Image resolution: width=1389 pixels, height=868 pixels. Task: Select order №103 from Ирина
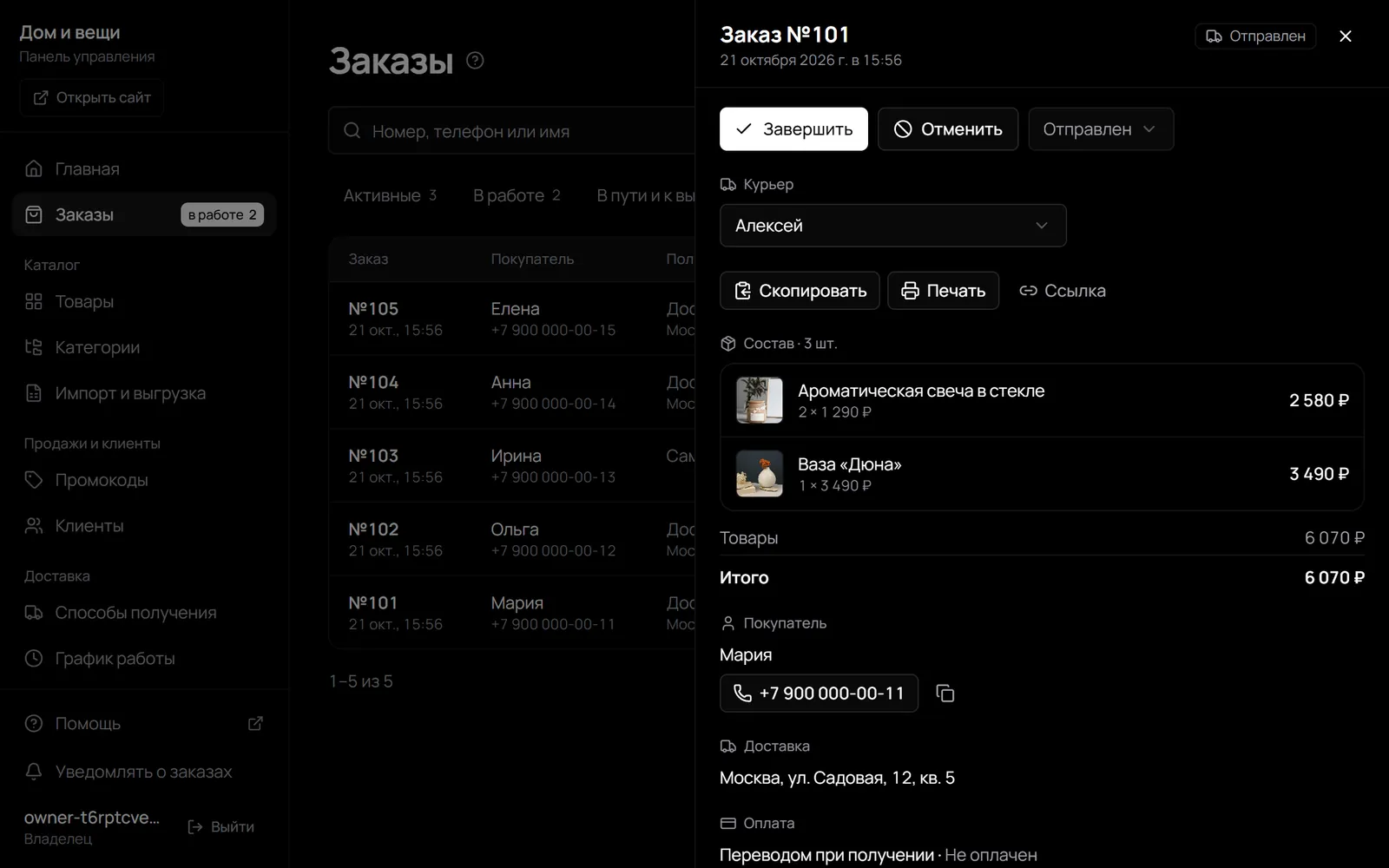point(512,466)
